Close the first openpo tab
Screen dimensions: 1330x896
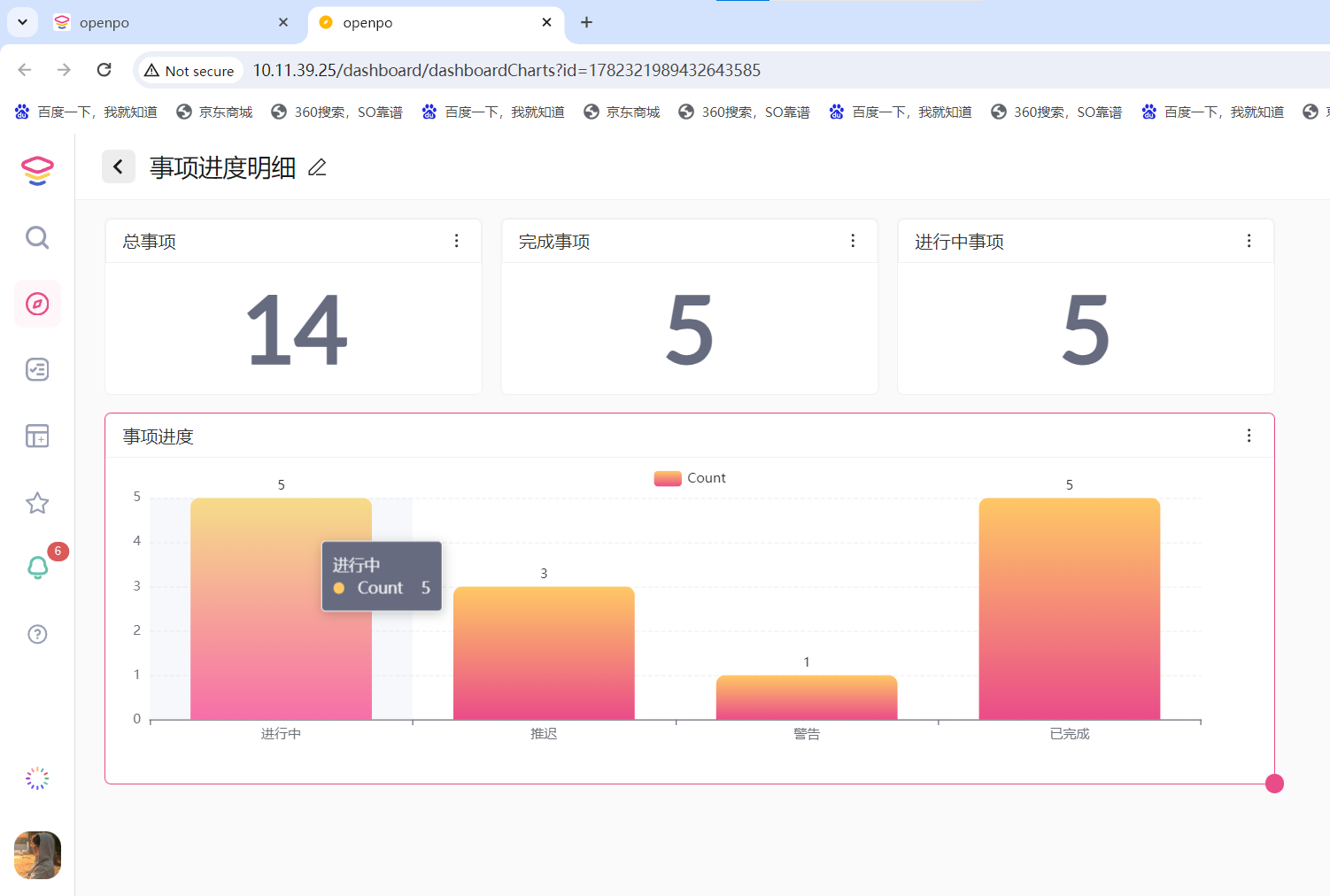tap(283, 22)
